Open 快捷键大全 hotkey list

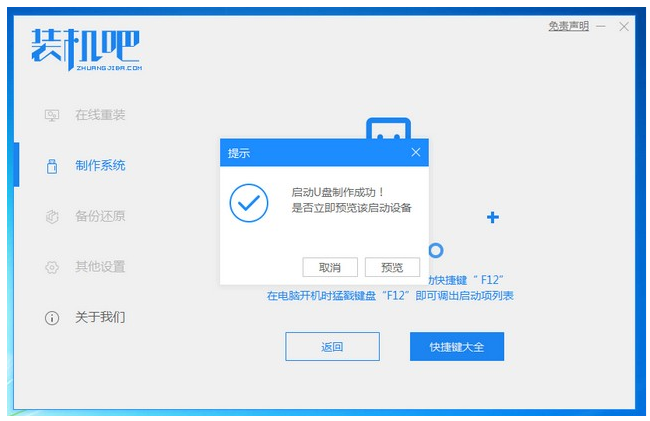[457, 346]
